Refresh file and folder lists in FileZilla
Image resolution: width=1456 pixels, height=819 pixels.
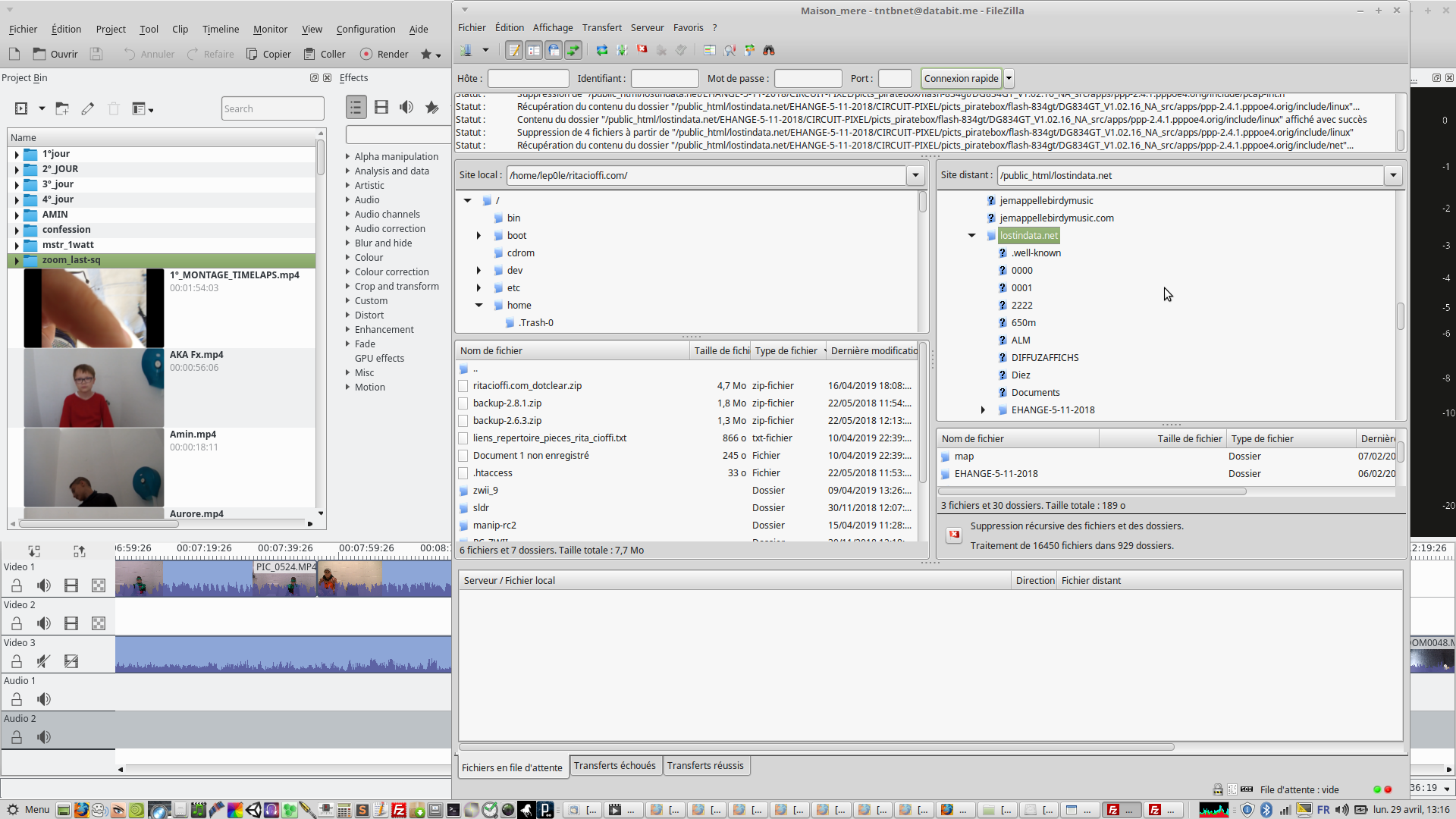[602, 51]
